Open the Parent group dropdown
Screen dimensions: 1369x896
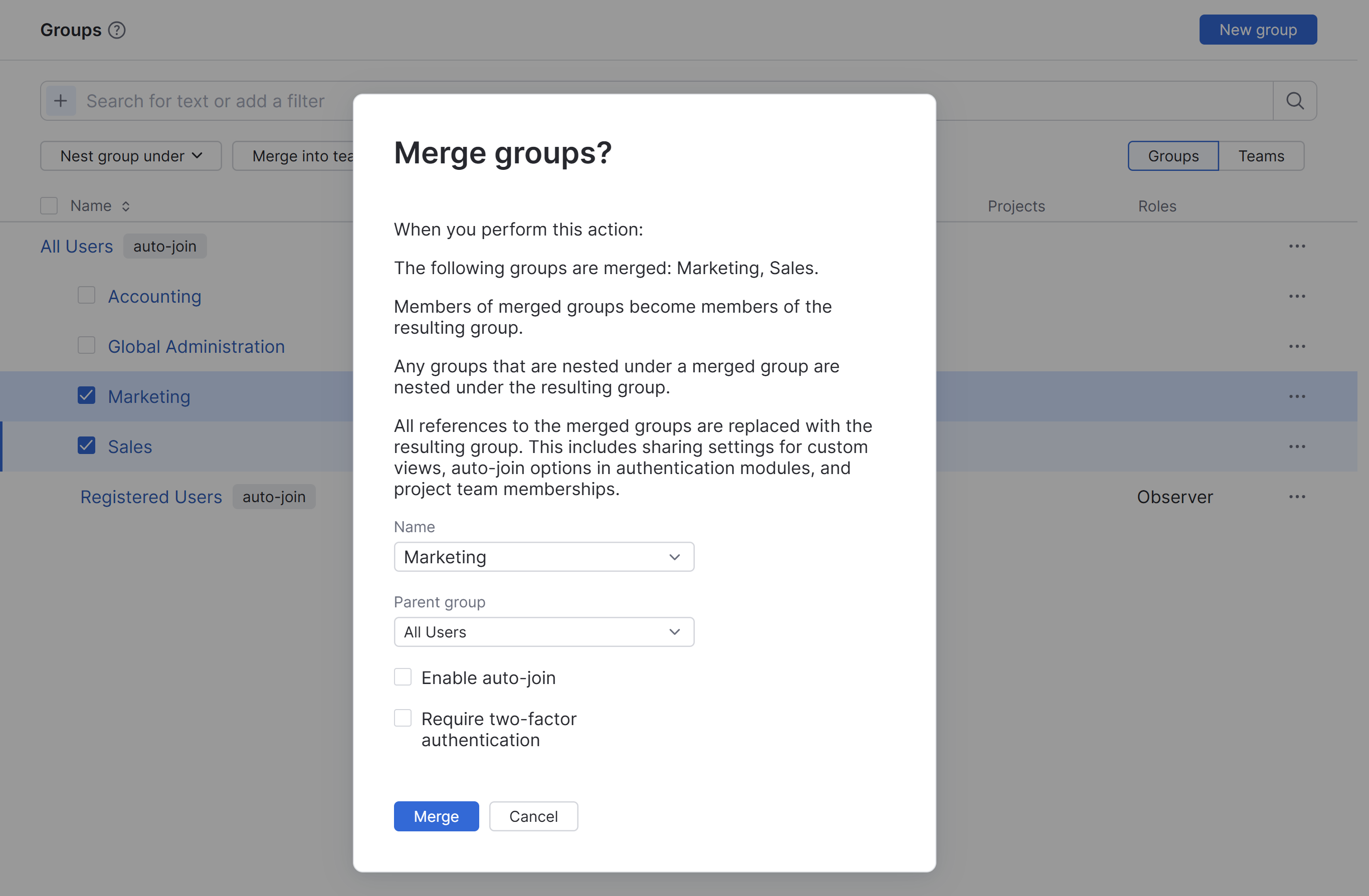pos(543,631)
